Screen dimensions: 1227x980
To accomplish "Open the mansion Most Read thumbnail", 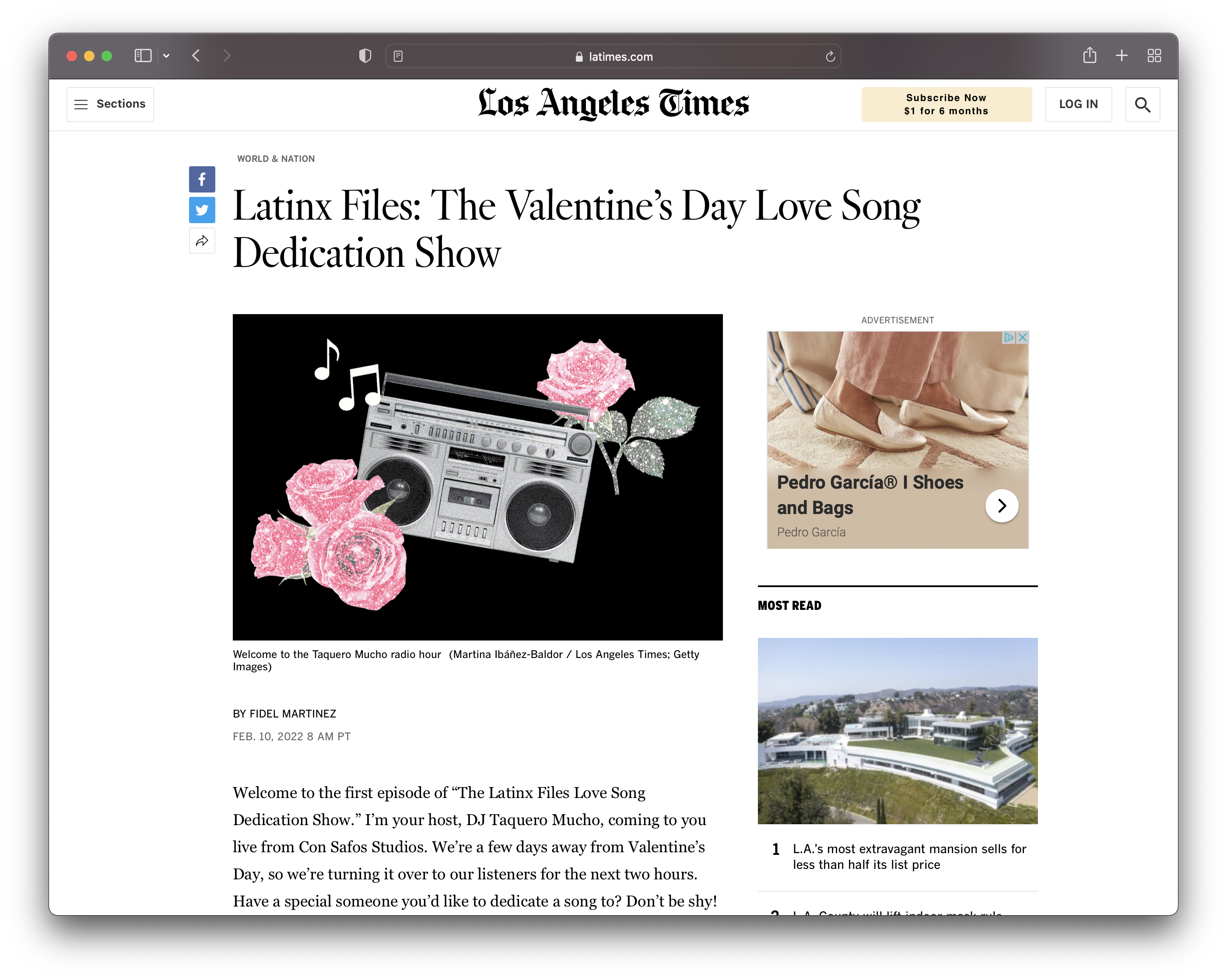I will 897,730.
